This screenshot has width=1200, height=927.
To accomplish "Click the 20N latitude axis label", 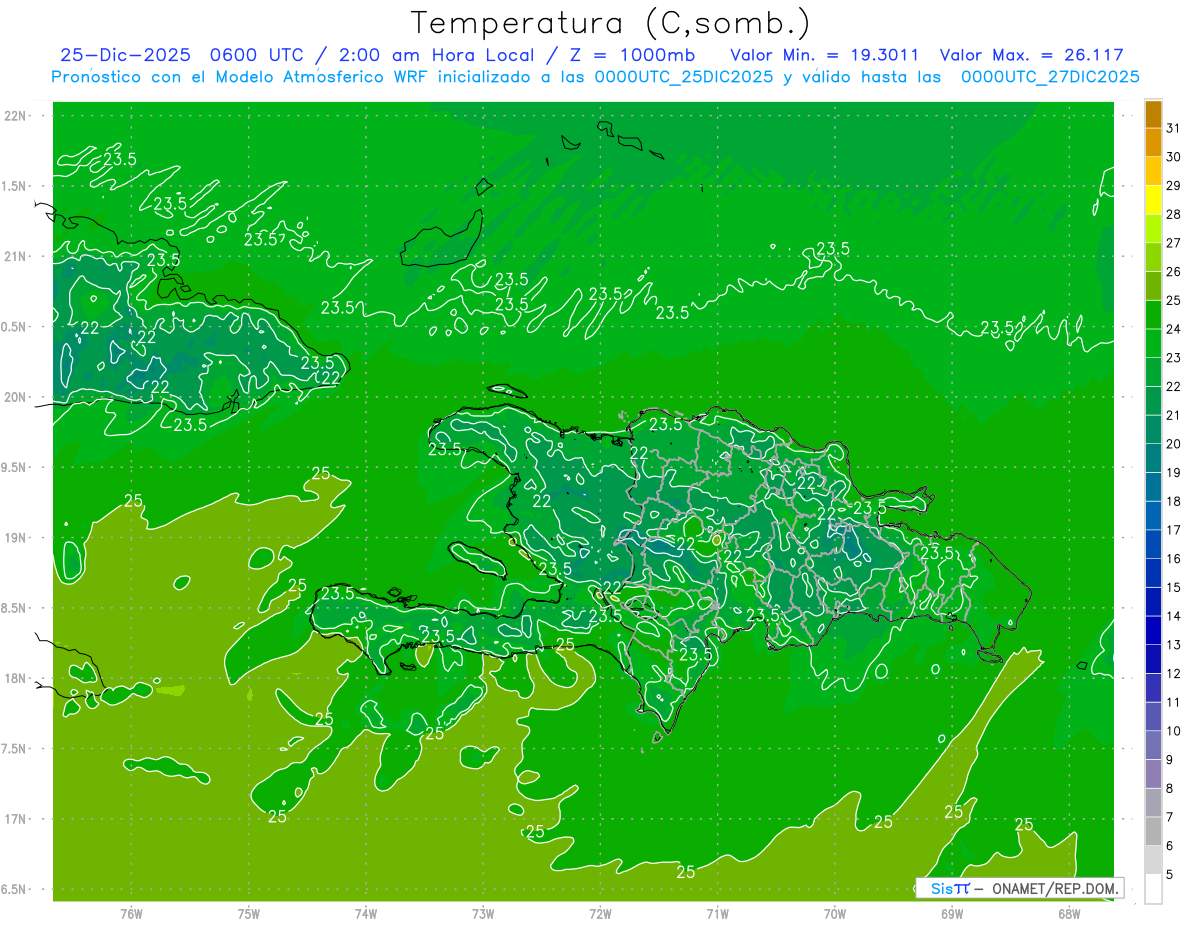I will (15, 397).
